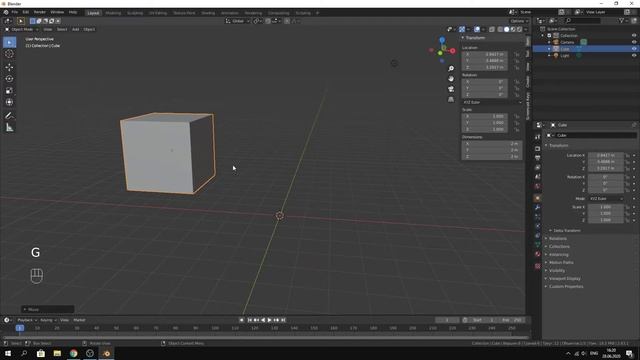Click the red X axis on navigation gizmo

(x=453, y=51)
